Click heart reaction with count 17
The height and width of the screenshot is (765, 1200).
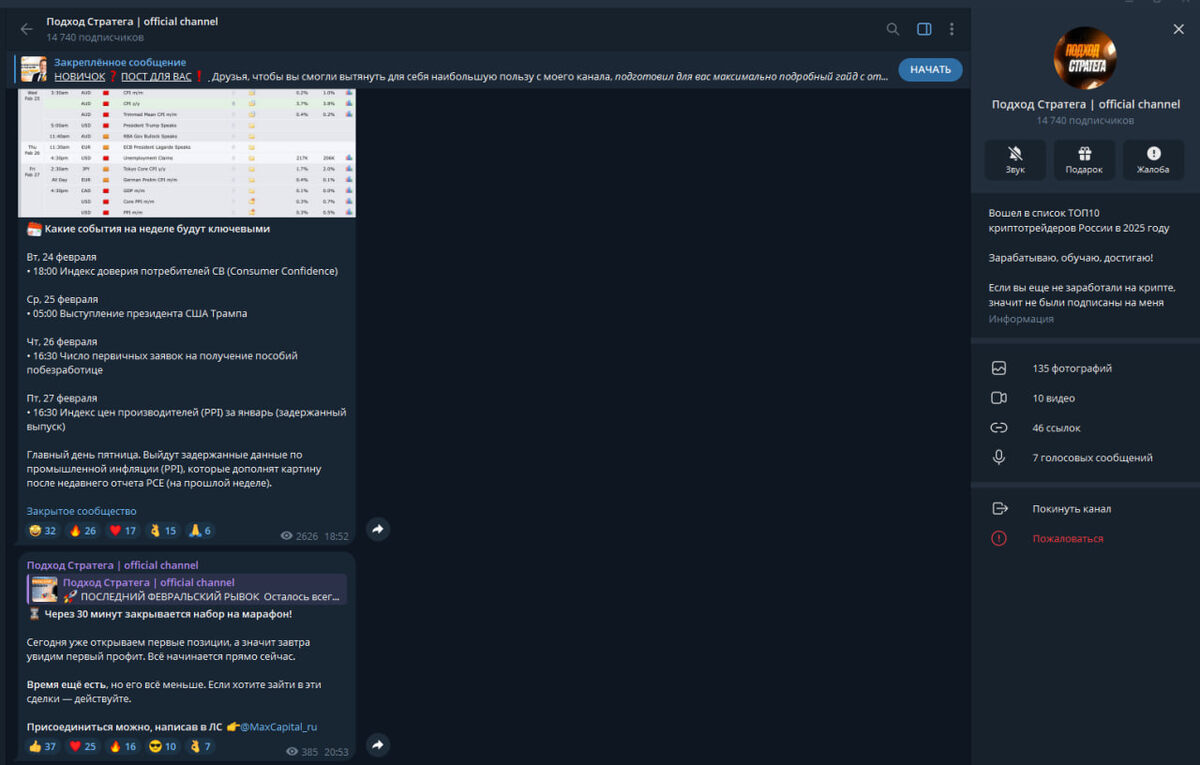click(x=123, y=531)
